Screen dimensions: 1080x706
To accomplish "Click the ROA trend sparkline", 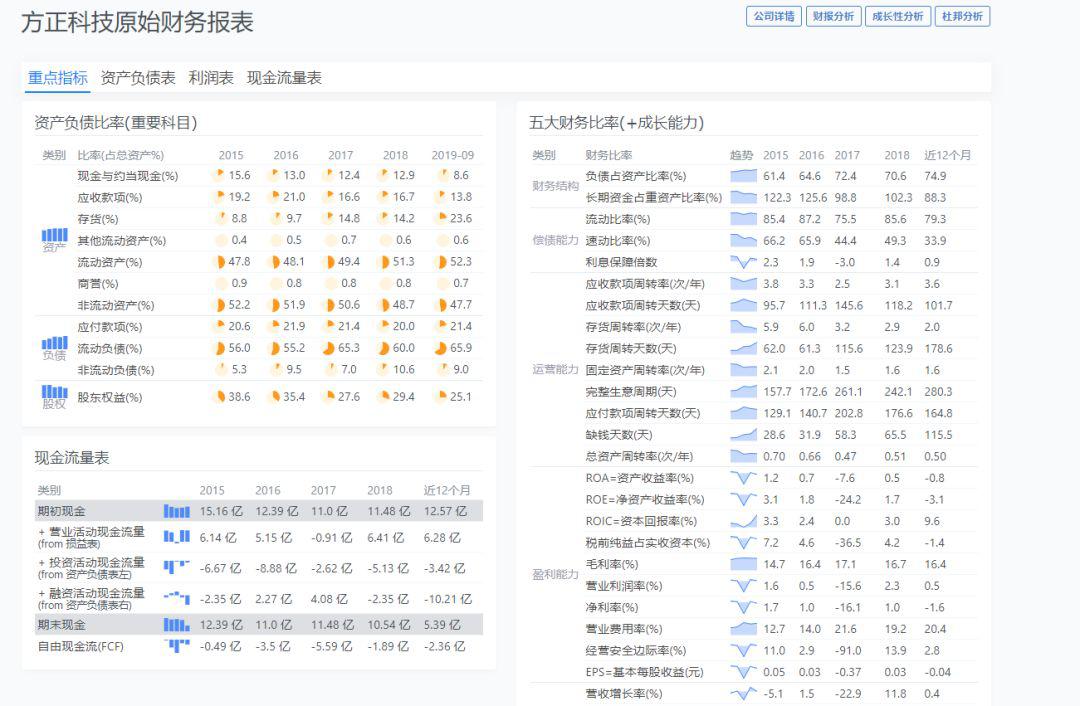I will pos(743,478).
